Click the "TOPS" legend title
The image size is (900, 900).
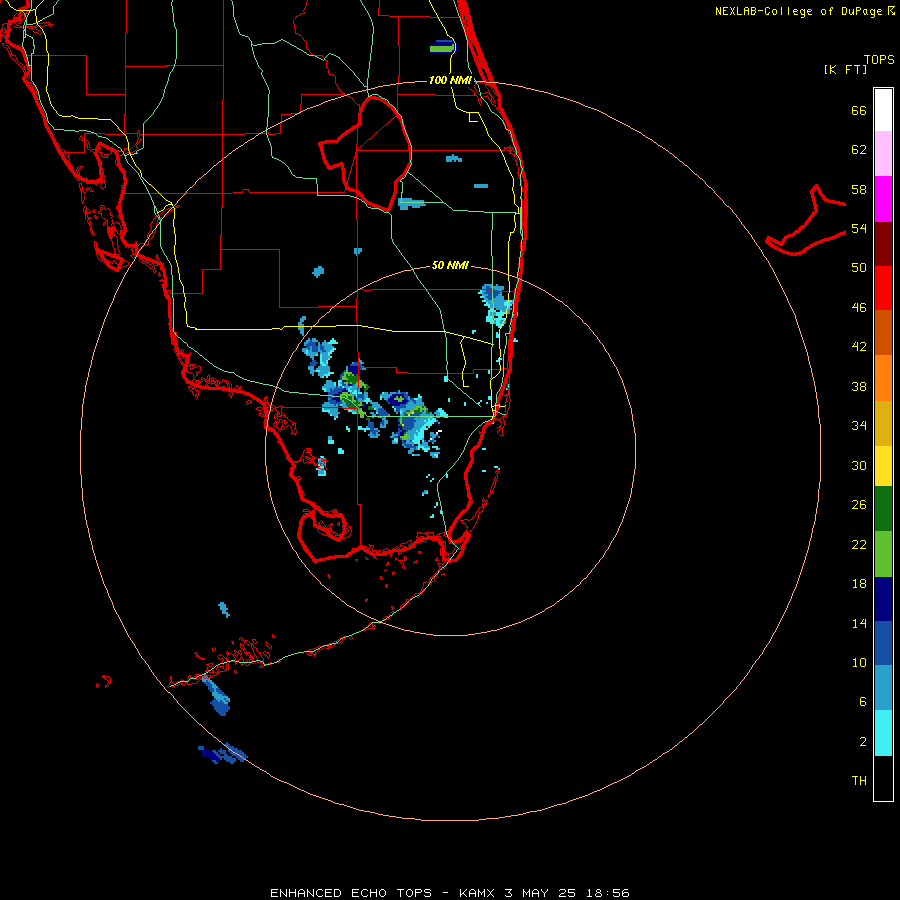click(x=879, y=60)
